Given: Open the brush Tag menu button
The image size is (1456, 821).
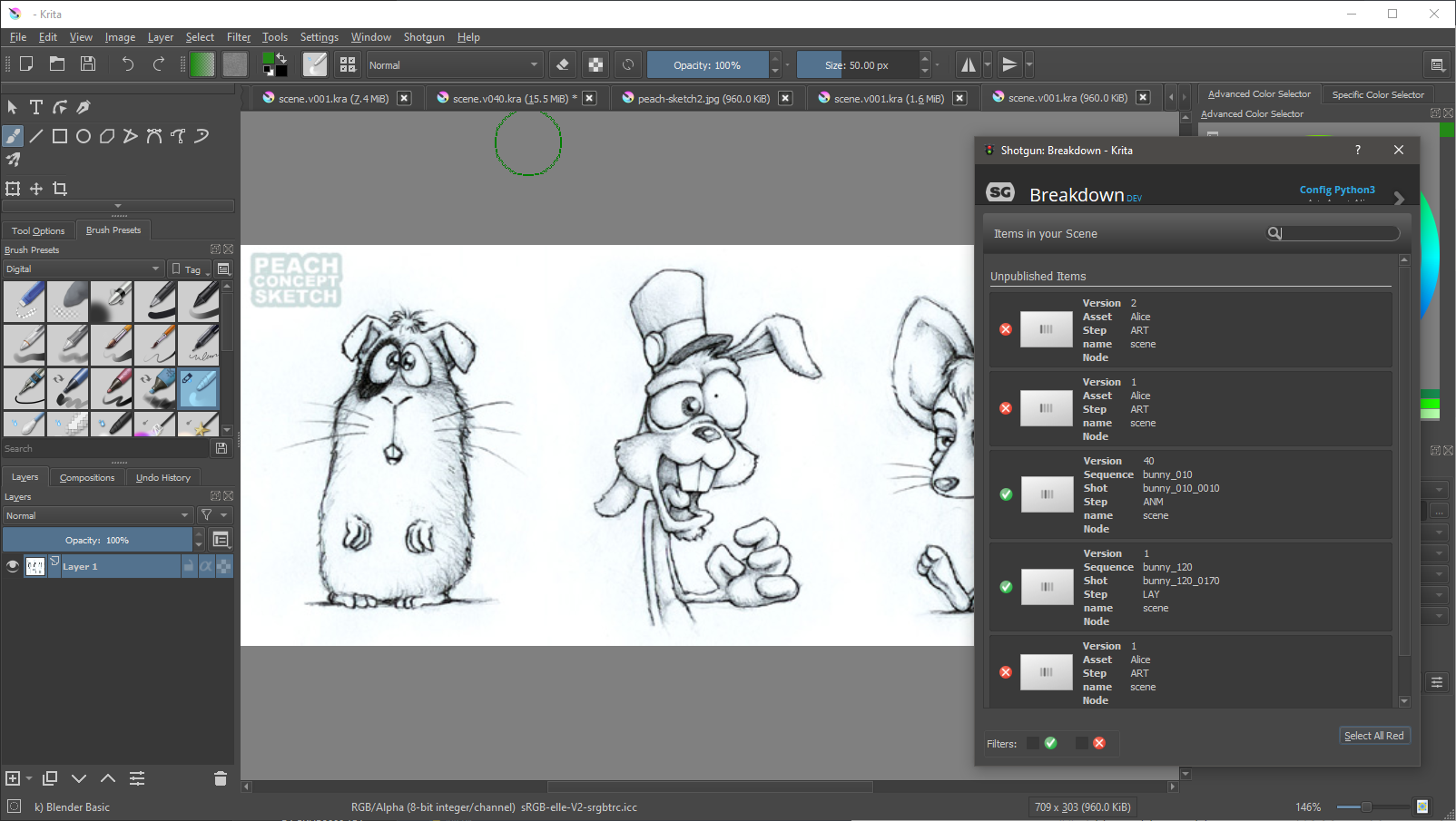Looking at the screenshot, I should [191, 269].
